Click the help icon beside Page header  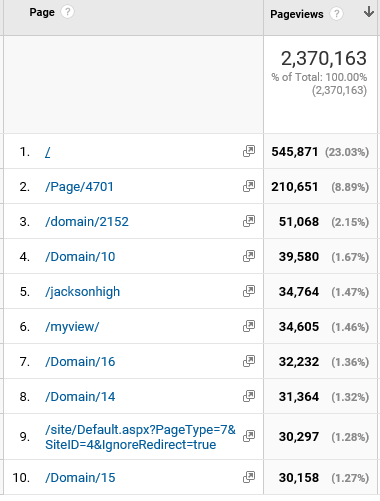(67, 12)
